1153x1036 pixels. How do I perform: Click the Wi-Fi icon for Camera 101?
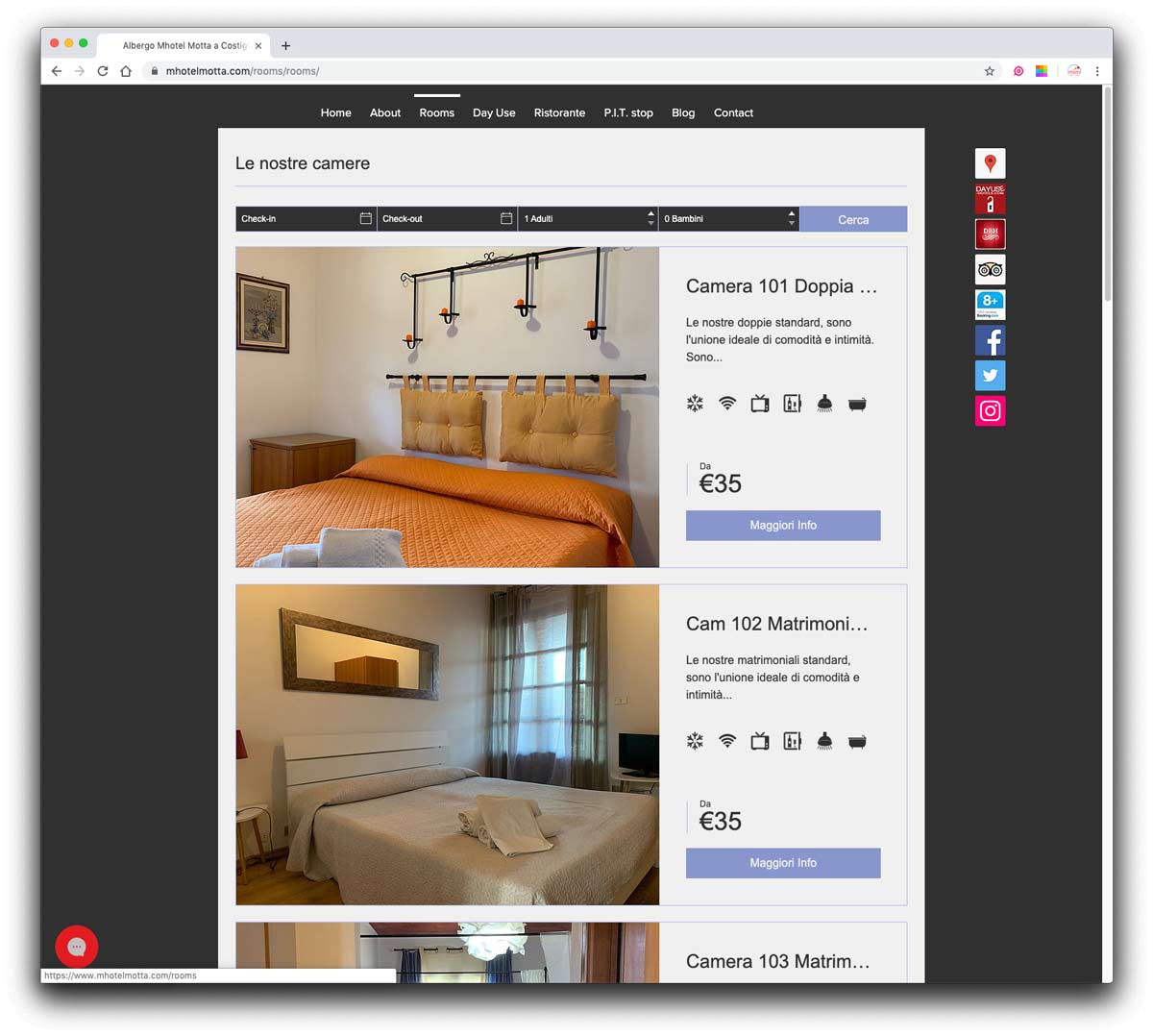727,404
